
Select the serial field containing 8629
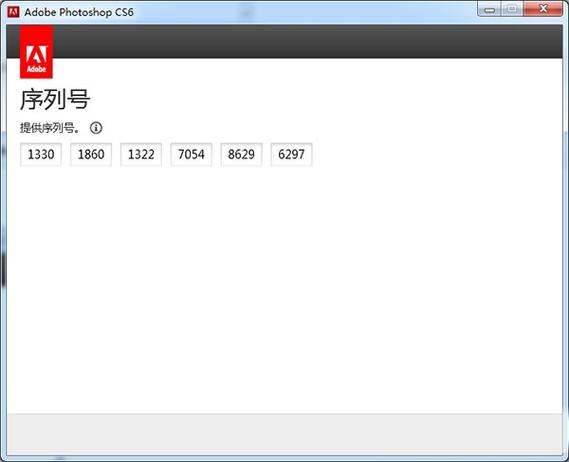241,155
